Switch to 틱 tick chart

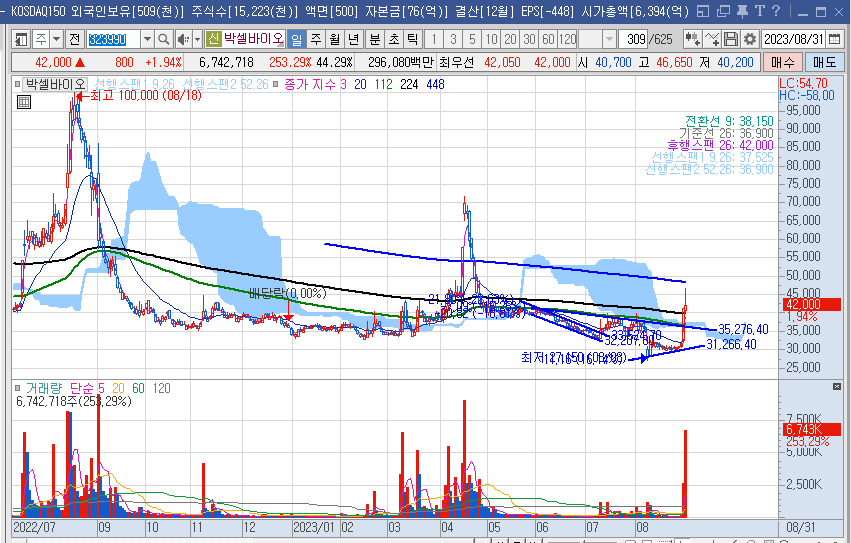[412, 39]
